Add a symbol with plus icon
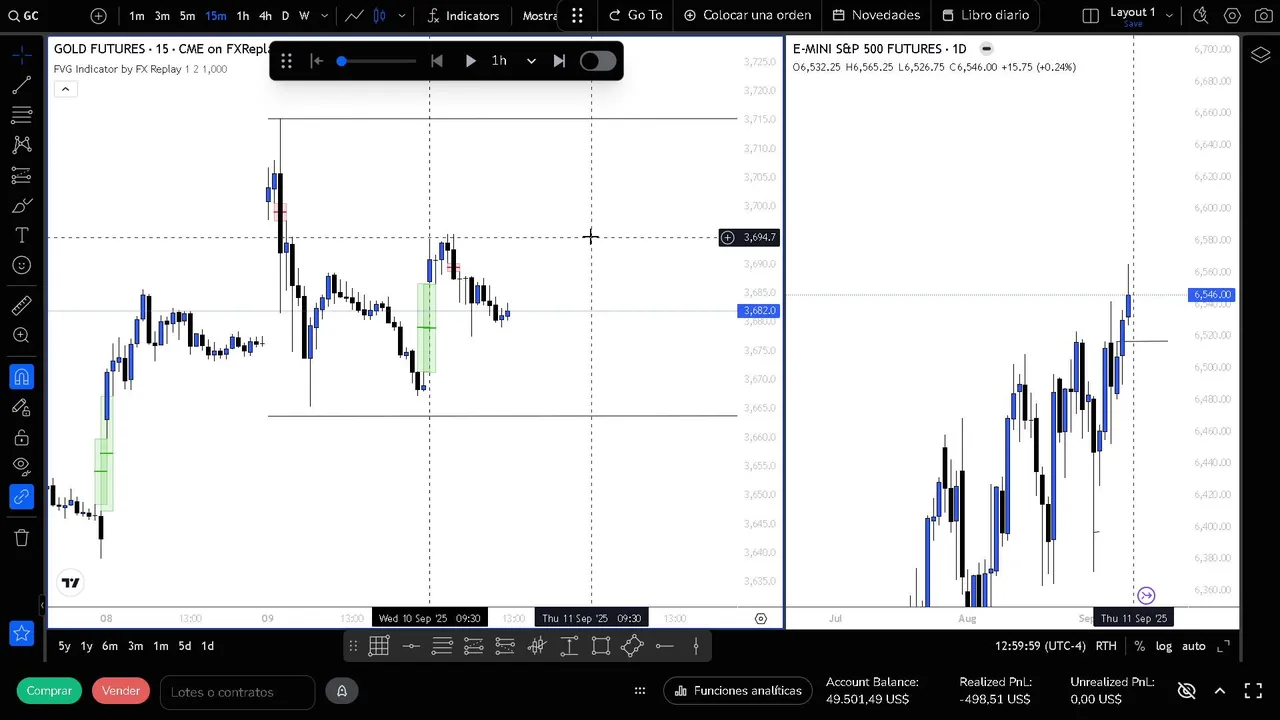The height and width of the screenshot is (720, 1280). point(98,16)
